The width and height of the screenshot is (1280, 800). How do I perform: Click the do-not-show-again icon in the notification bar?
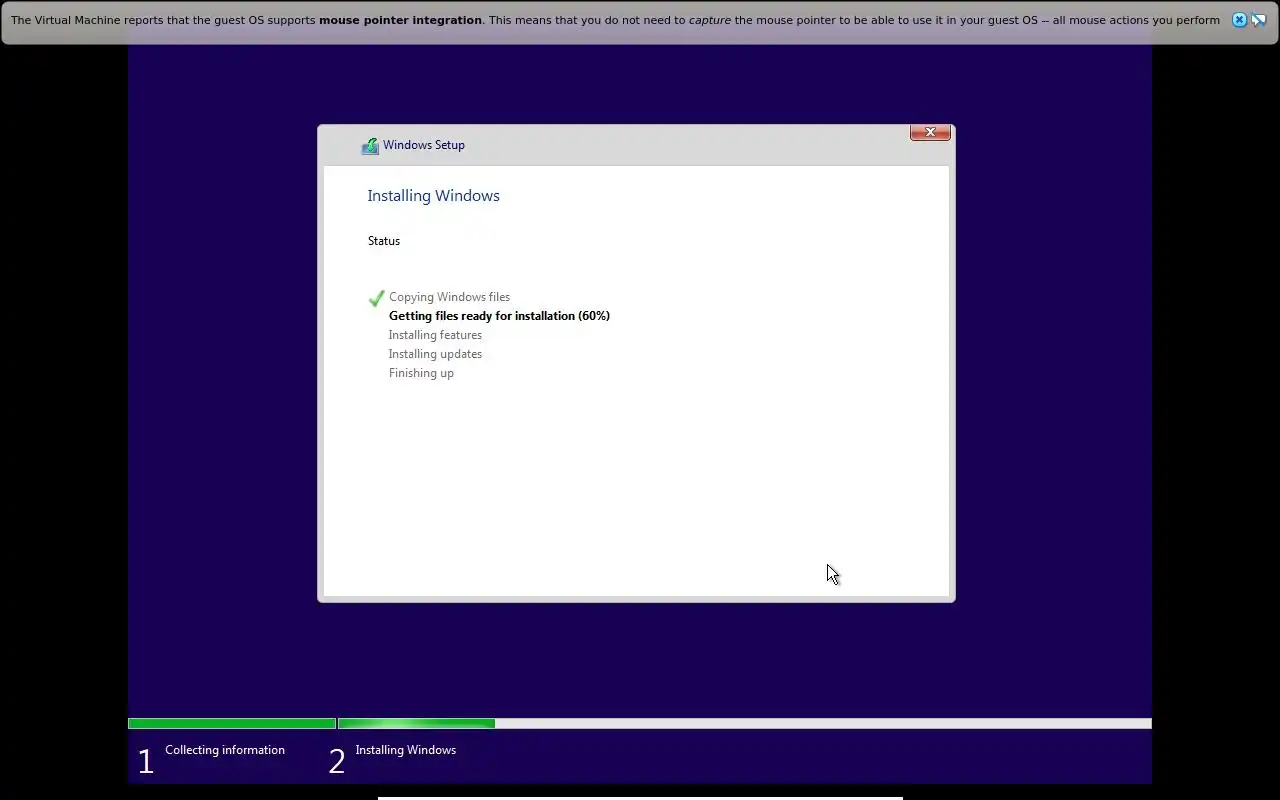[x=1259, y=20]
